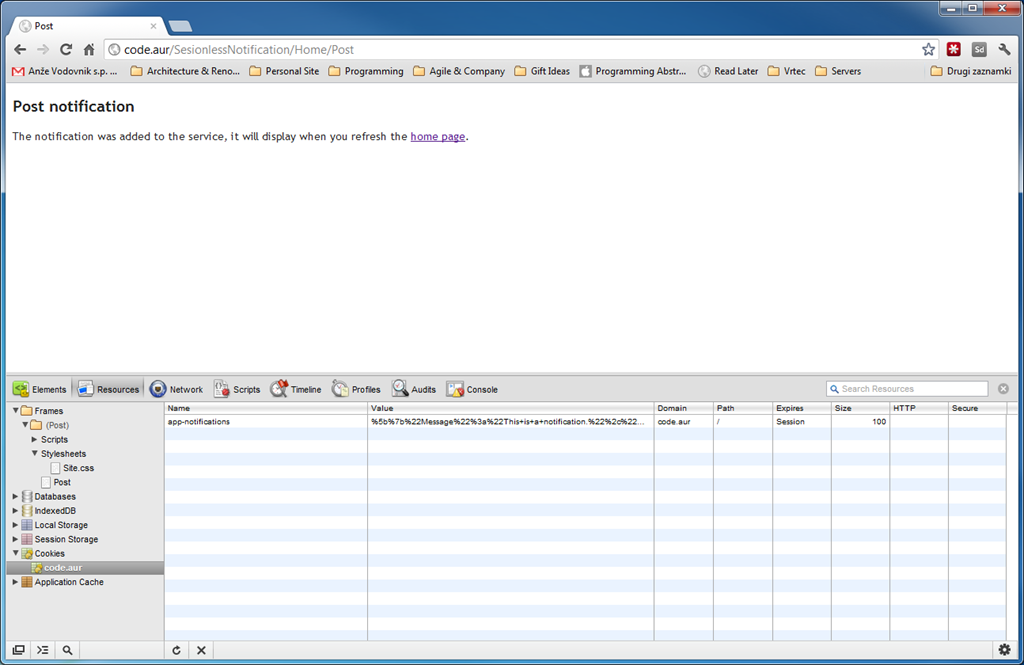Collapse the (Post) frame node
The image size is (1024, 665).
(x=25, y=425)
